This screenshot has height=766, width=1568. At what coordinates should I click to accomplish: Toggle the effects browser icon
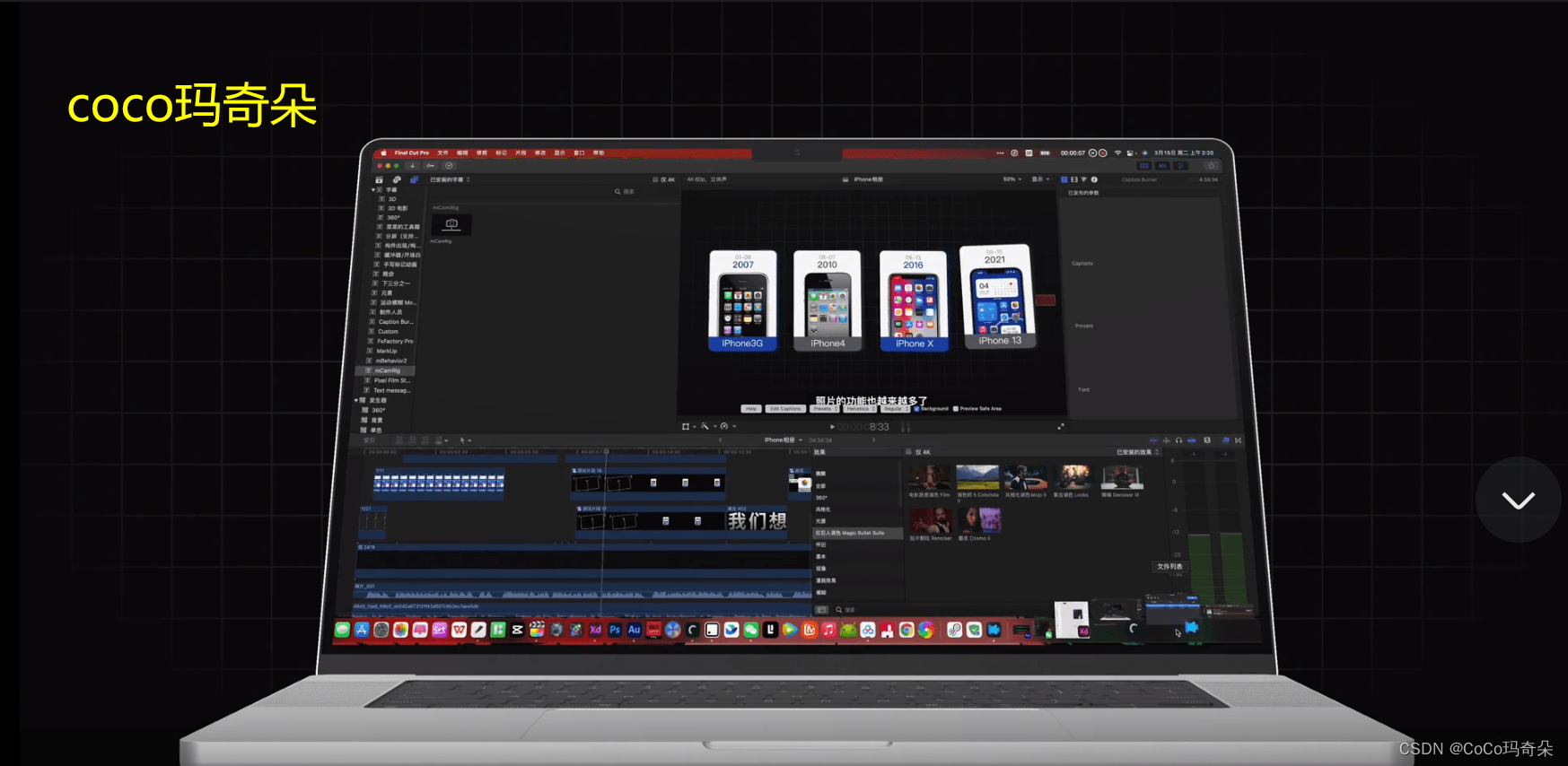[x=1225, y=440]
